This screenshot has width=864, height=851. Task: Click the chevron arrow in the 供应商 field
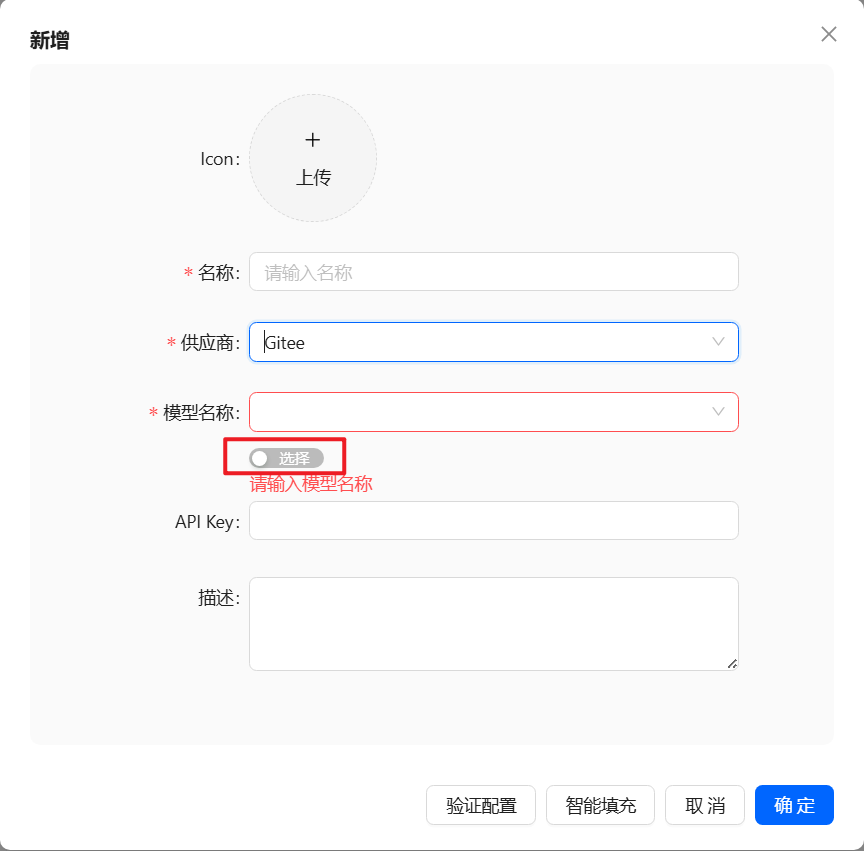[718, 342]
